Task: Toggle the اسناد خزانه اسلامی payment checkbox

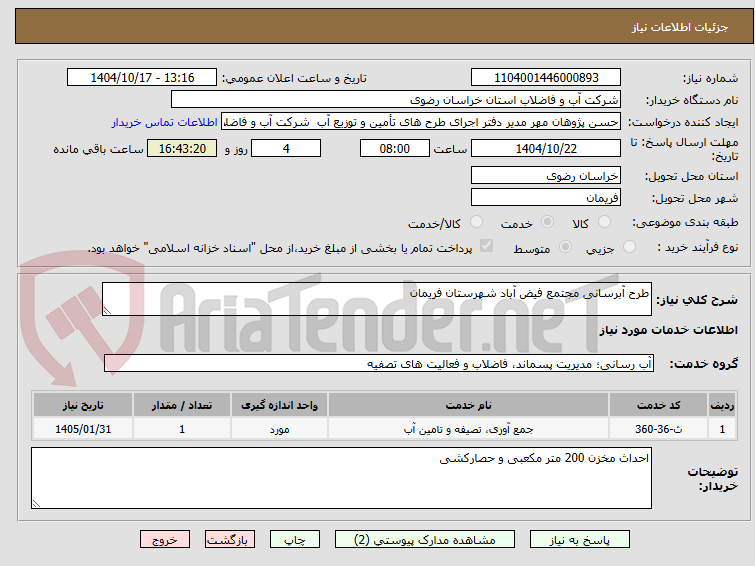Action: tap(487, 246)
